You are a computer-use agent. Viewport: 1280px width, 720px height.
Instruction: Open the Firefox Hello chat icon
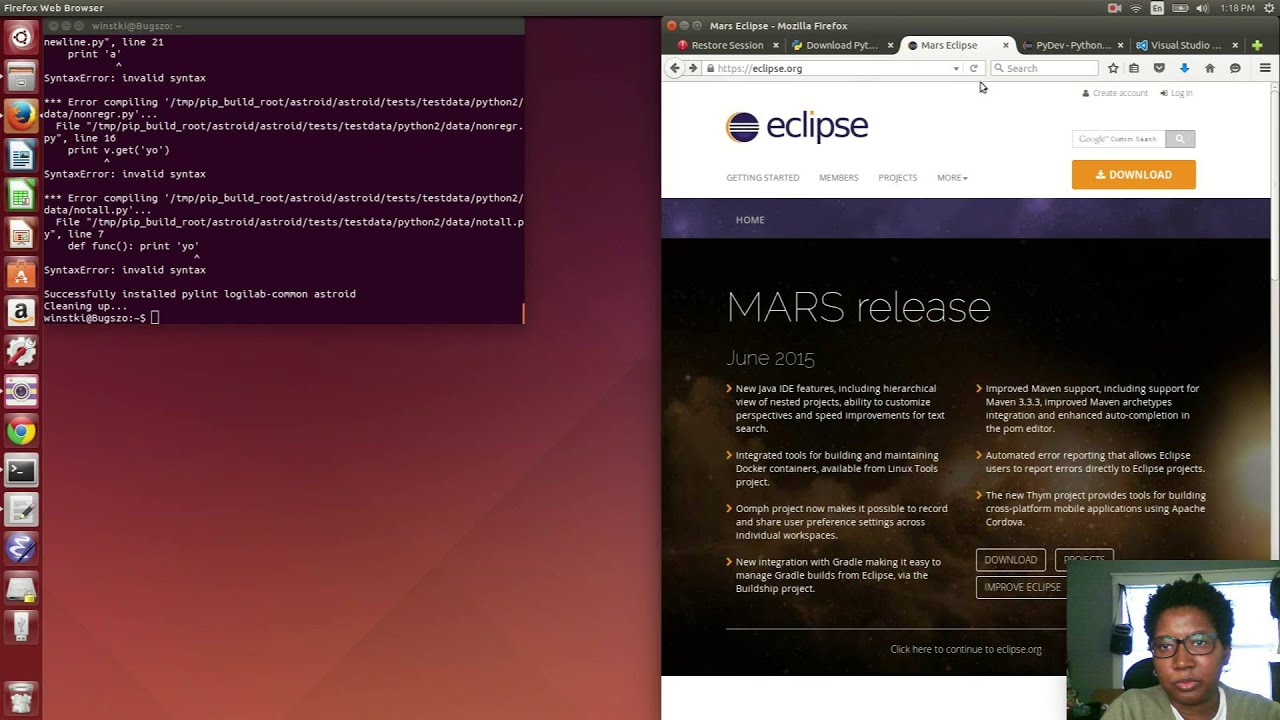[x=1235, y=68]
